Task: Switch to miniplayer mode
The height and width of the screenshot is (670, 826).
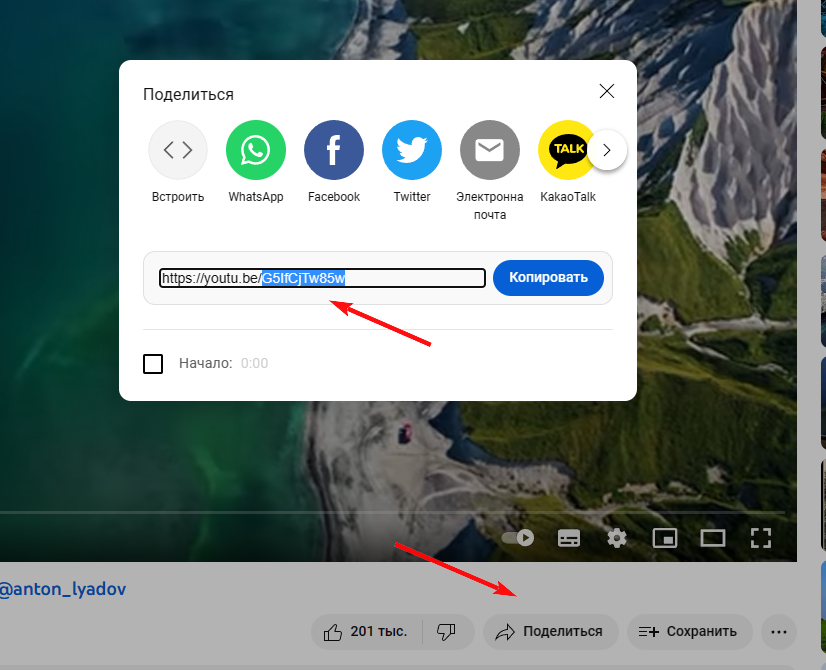Action: pyautogui.click(x=665, y=538)
